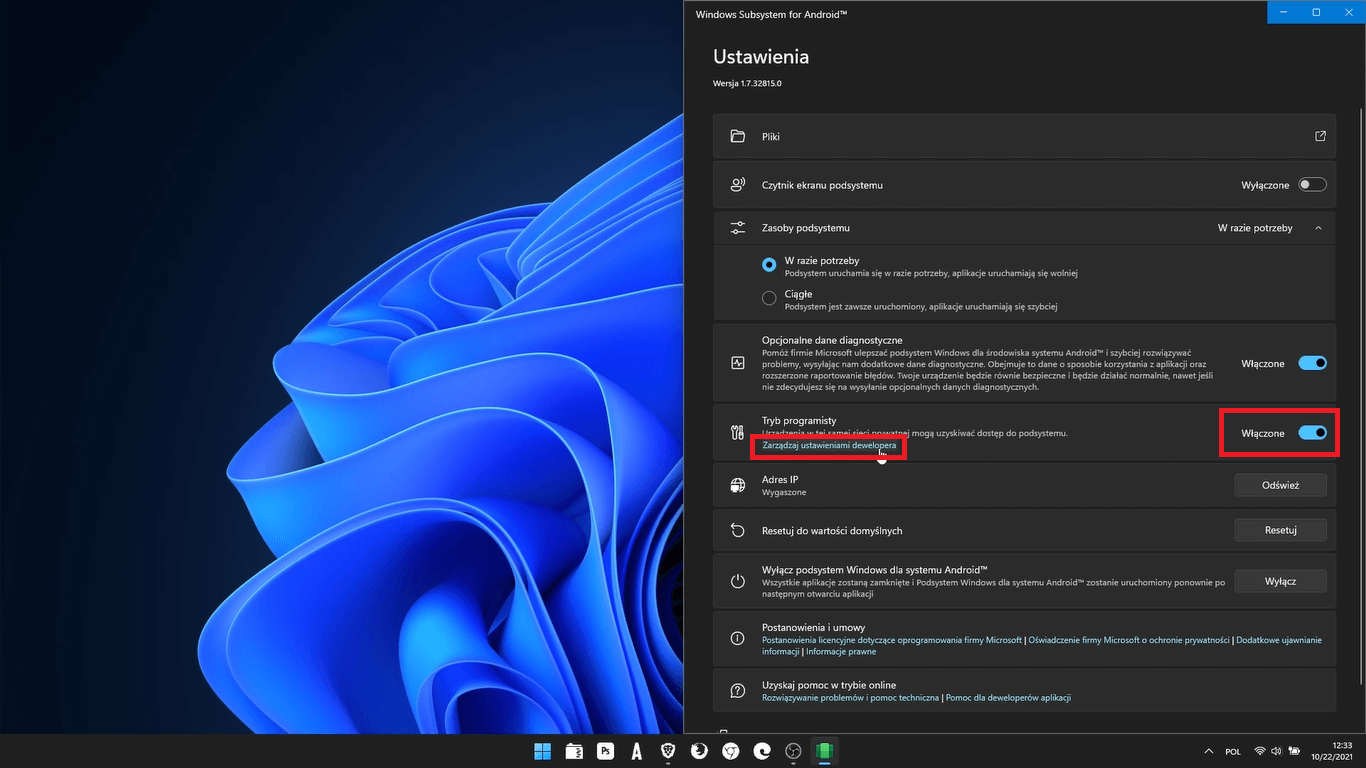Click the 'Wersja 1.7.32815.0' version text
The height and width of the screenshot is (768, 1366).
[x=747, y=84]
